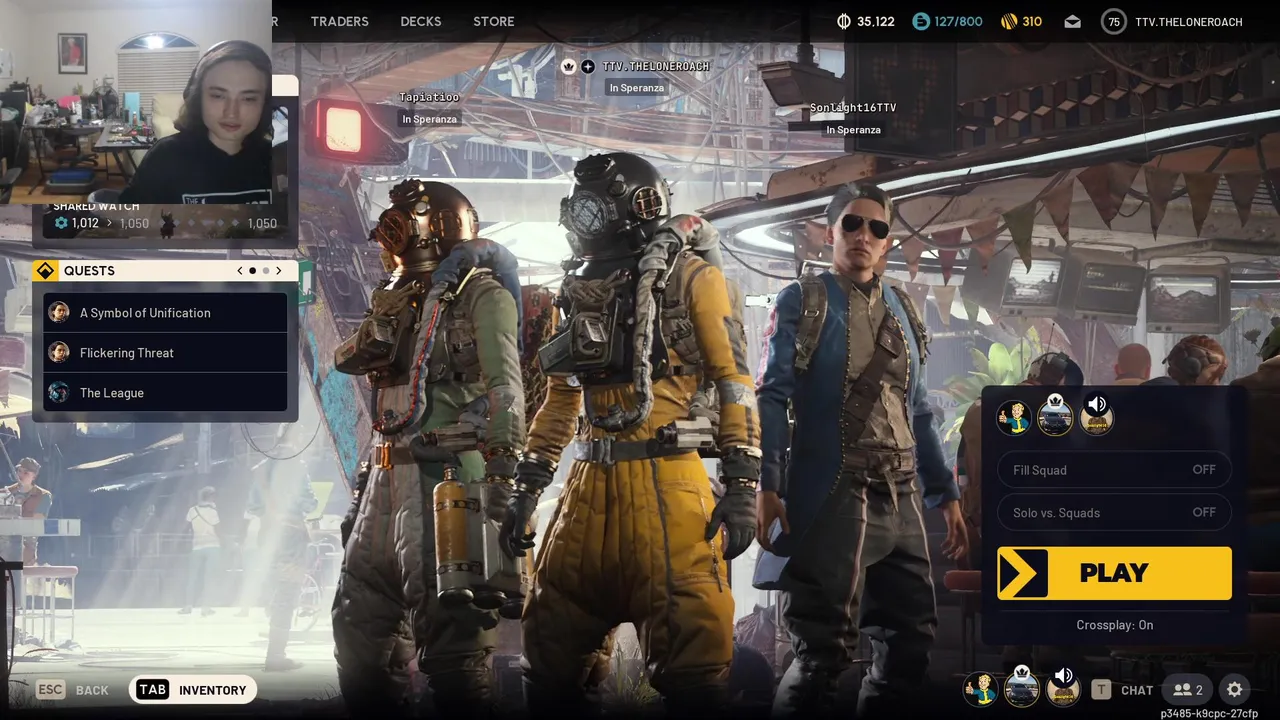Click the crowned car avatar in the squad panel
The width and height of the screenshot is (1280, 720).
click(1055, 414)
